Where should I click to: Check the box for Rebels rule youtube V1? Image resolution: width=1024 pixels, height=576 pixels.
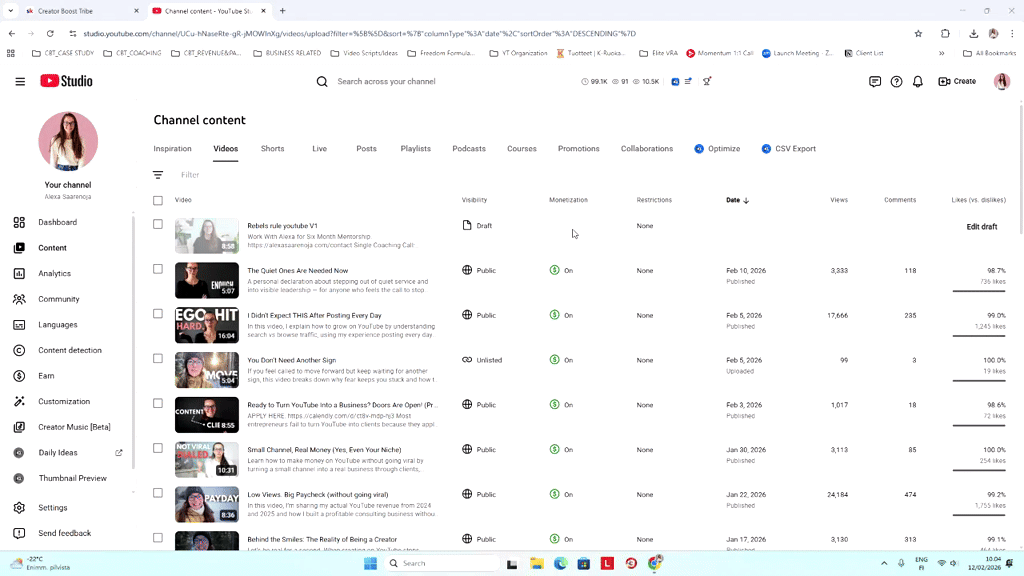[158, 224]
